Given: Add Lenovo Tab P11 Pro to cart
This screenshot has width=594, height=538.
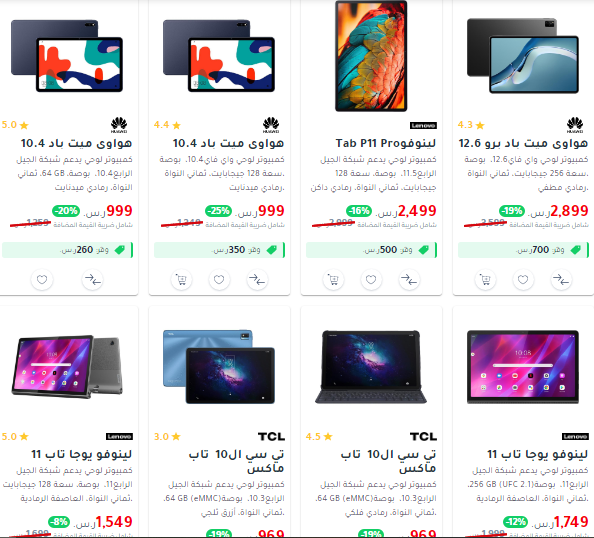Looking at the screenshot, I should click(333, 280).
